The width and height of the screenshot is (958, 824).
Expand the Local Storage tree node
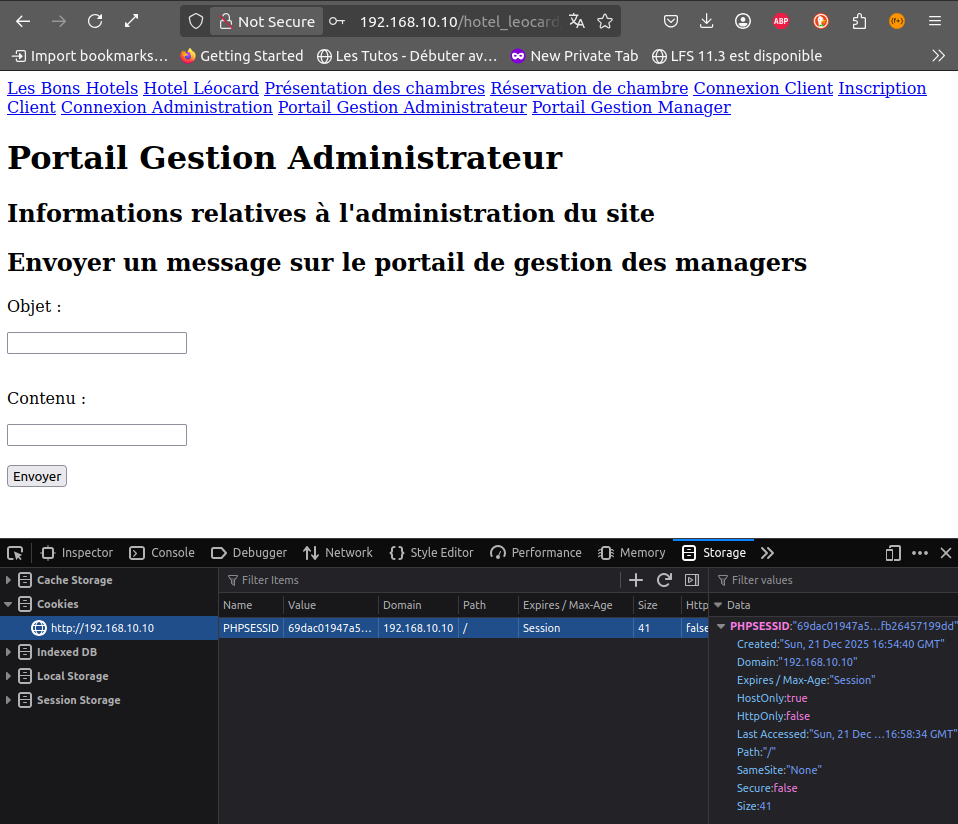9,676
